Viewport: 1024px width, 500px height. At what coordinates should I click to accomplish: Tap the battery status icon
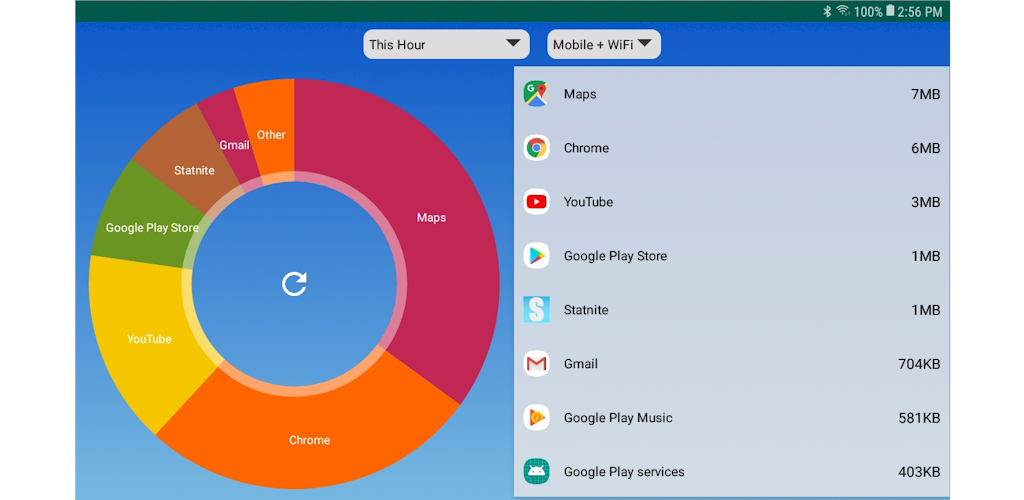coord(889,11)
